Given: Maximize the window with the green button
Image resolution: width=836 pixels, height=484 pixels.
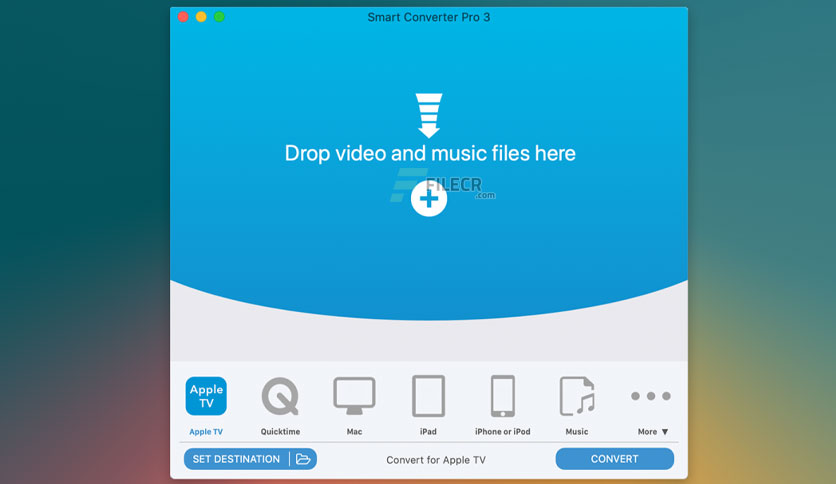Looking at the screenshot, I should 219,17.
